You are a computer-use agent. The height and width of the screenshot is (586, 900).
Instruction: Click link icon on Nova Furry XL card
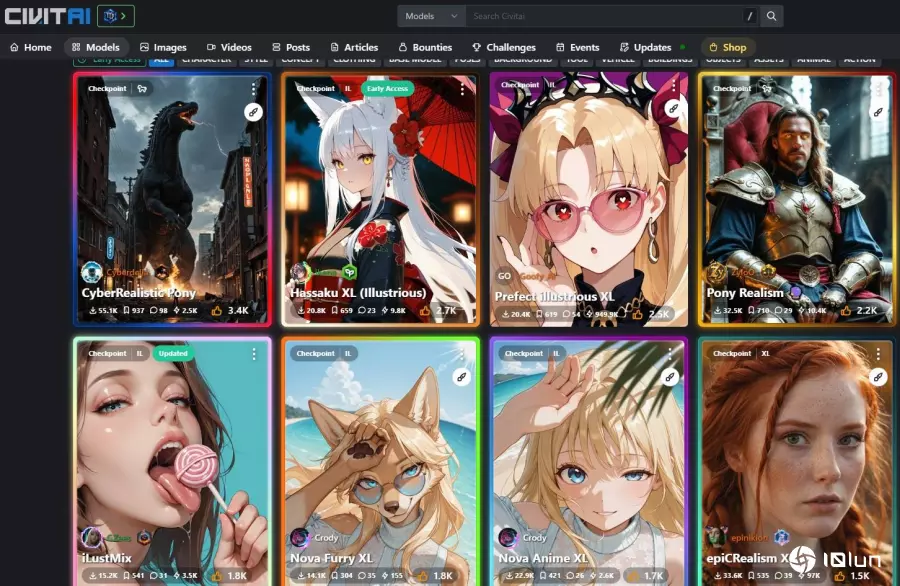tap(461, 377)
